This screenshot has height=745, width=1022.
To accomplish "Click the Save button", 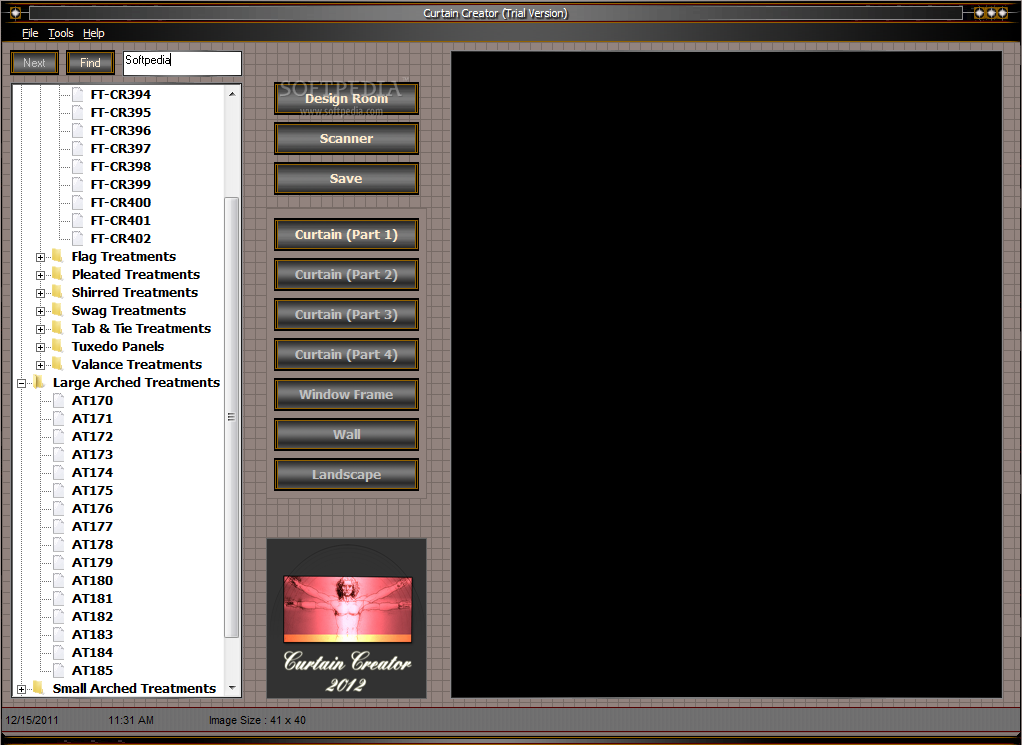I will point(346,179).
